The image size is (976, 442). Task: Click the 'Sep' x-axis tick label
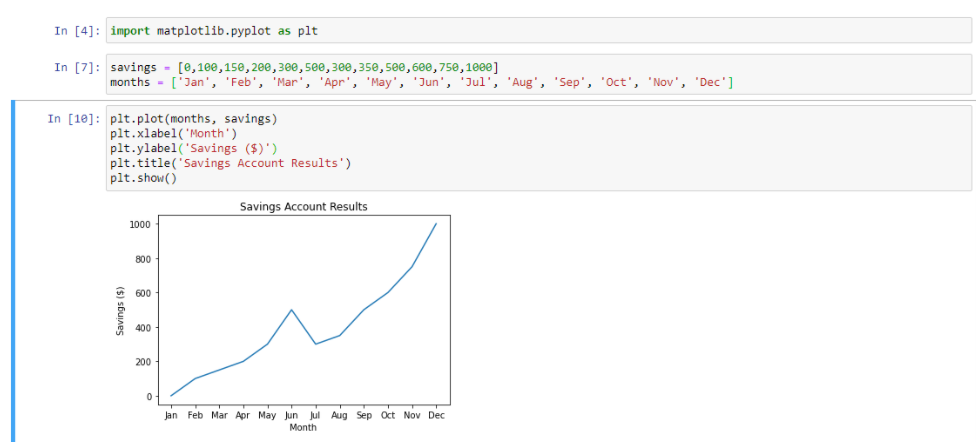364,415
